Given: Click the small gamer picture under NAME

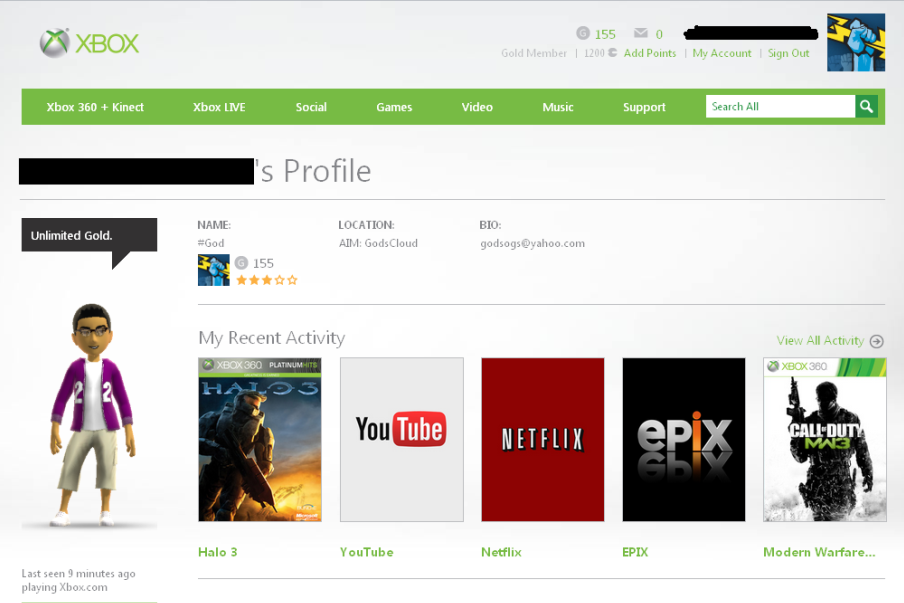Looking at the screenshot, I should pos(213,270).
